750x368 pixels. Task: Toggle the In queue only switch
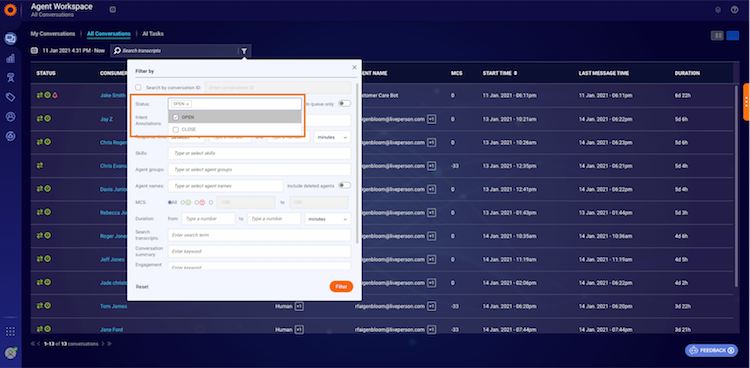344,103
